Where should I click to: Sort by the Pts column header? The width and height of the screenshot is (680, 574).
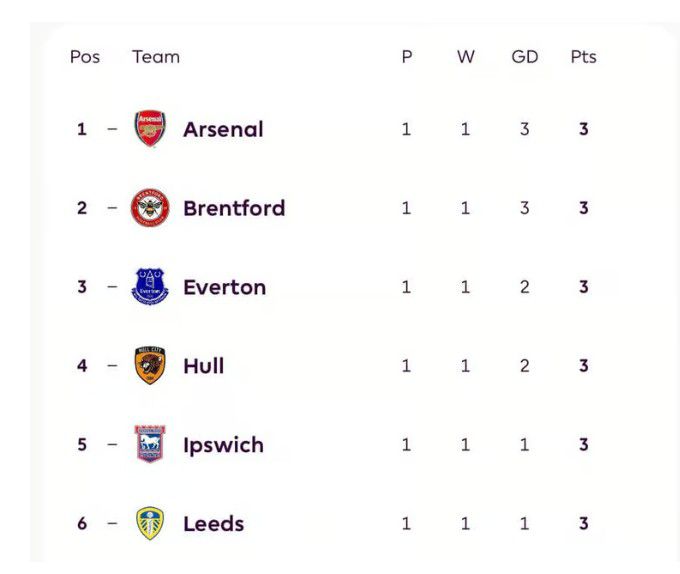click(583, 57)
